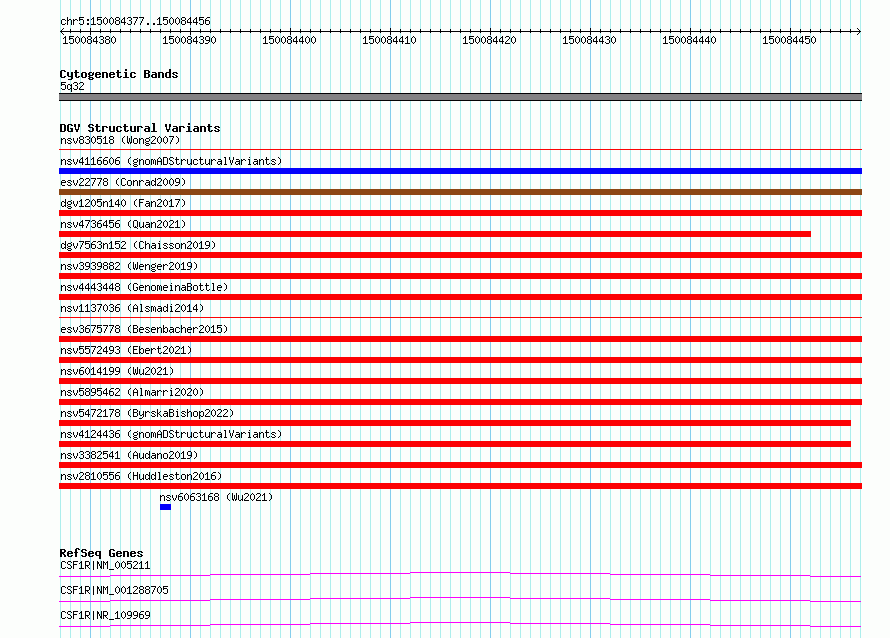Select transcript CSF1R|NM_001288705 label
Viewport: 890px width, 638px height.
tap(114, 590)
